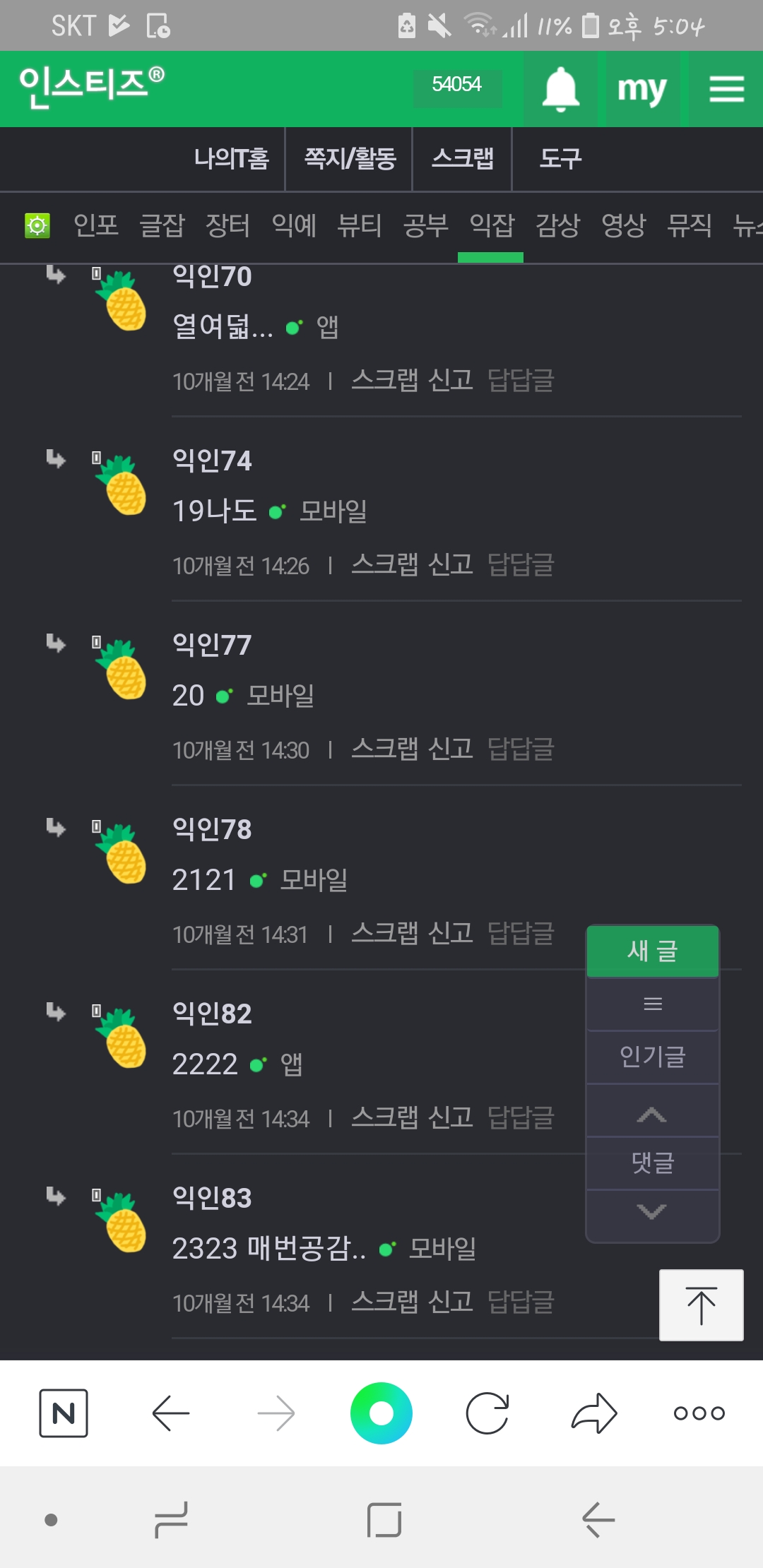
Task: Tap the Naver N home icon
Action: pos(64,1413)
